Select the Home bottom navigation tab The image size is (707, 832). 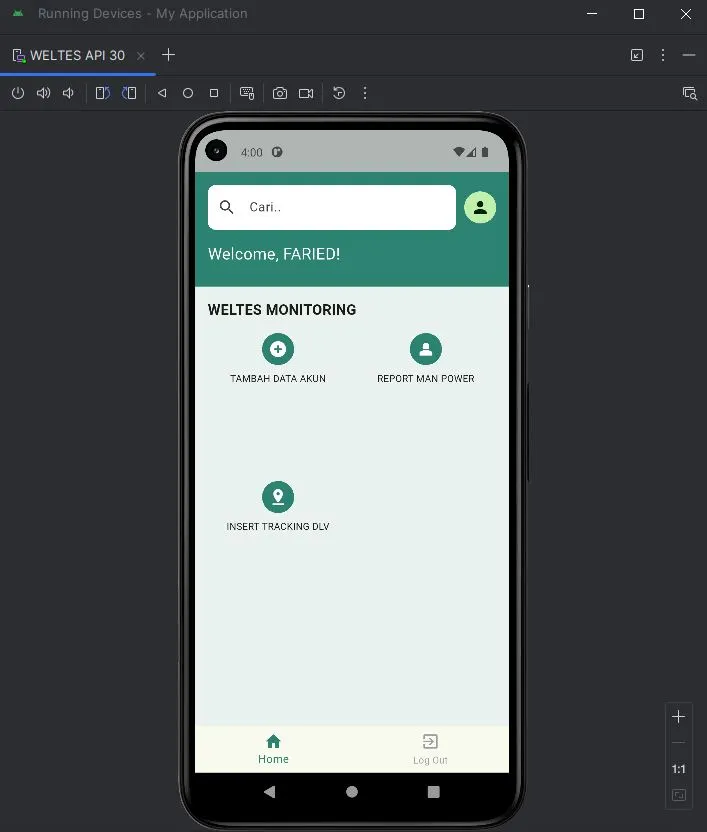point(273,748)
